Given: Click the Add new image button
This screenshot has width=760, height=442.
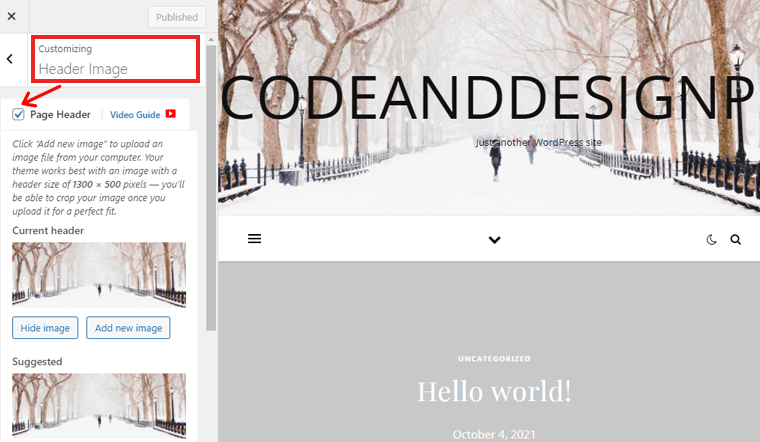Looking at the screenshot, I should tap(128, 328).
